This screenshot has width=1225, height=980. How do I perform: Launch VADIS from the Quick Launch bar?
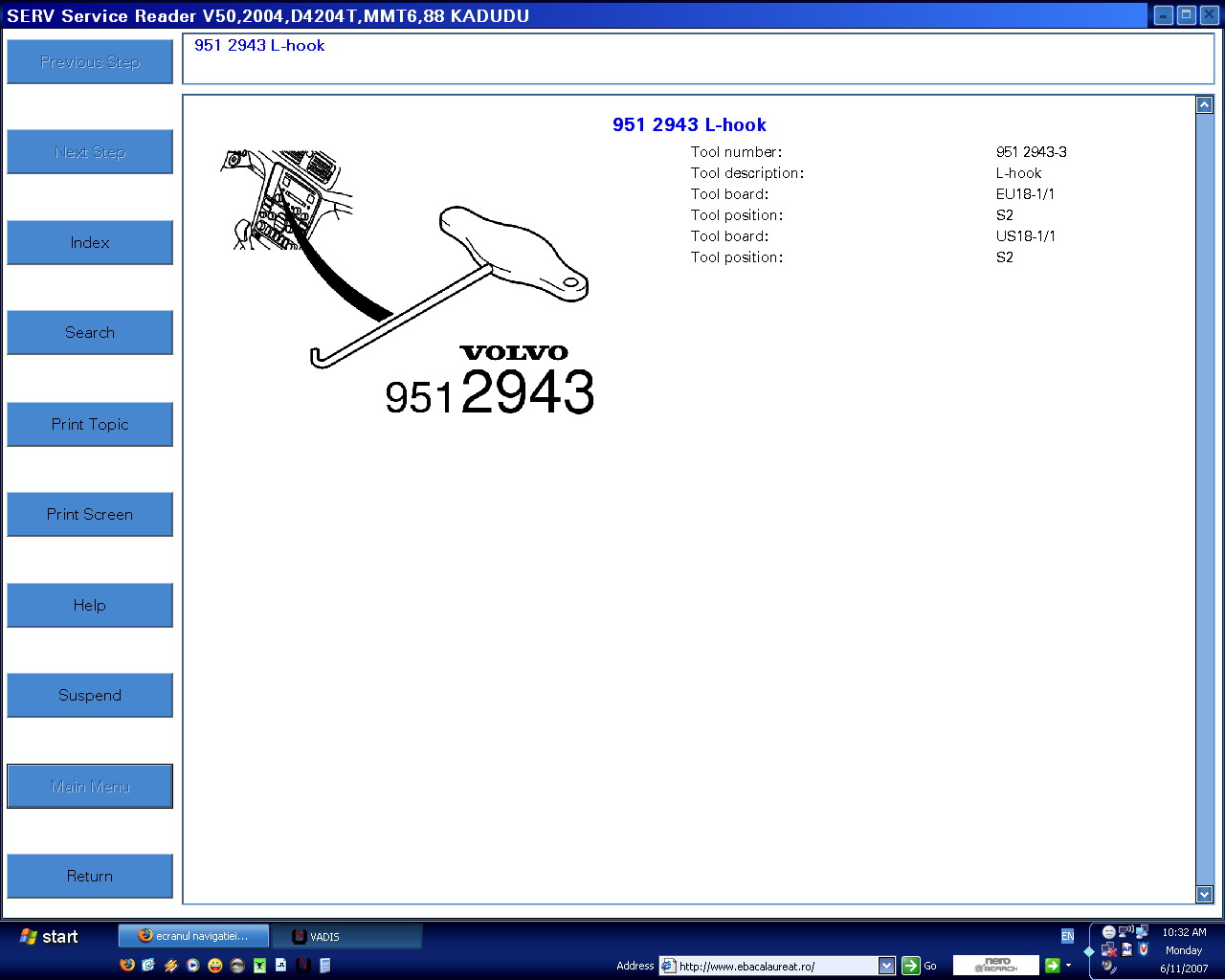coord(303,965)
